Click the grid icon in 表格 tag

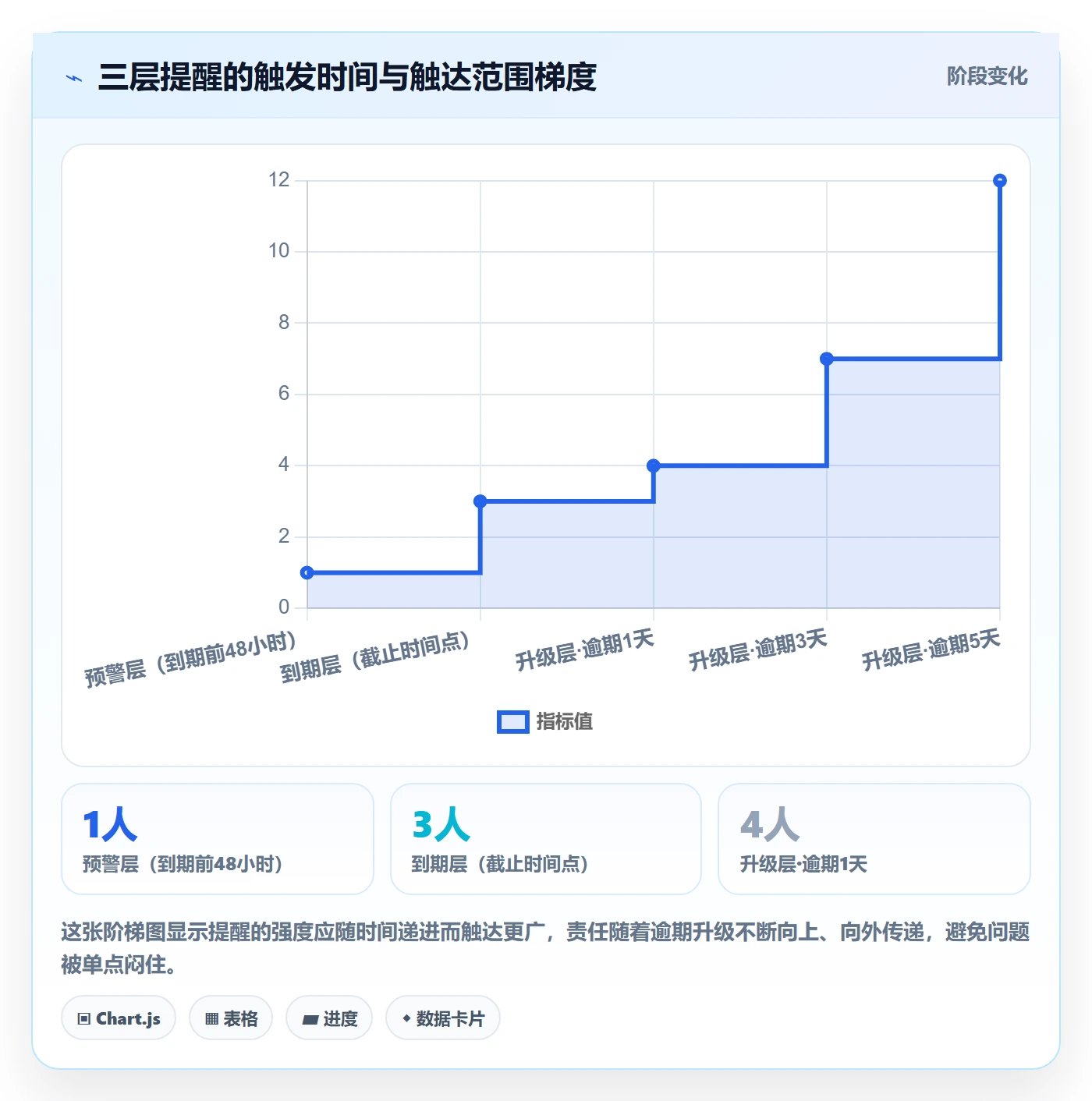(x=211, y=1018)
